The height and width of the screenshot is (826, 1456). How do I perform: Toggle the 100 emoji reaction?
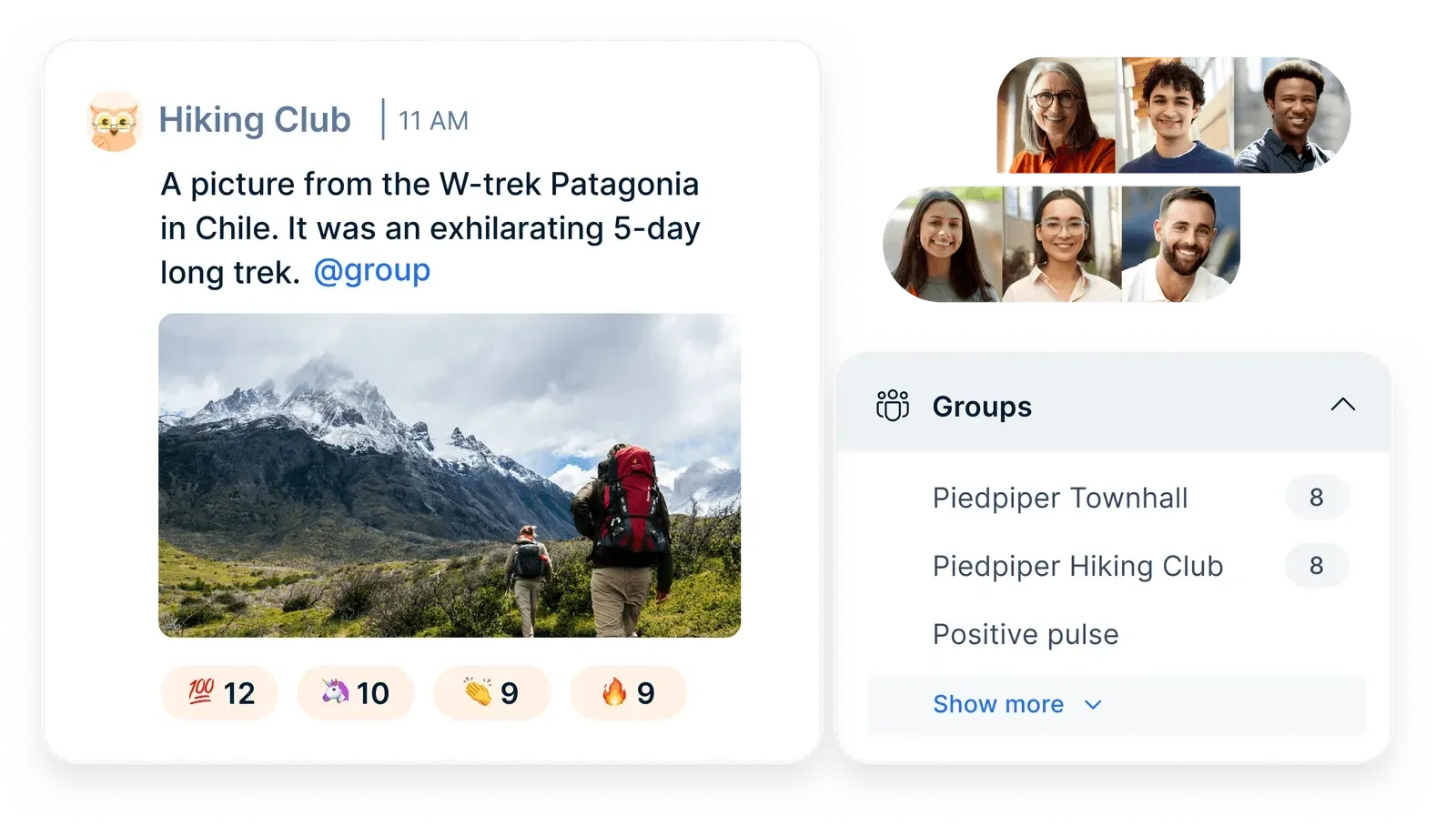click(219, 693)
